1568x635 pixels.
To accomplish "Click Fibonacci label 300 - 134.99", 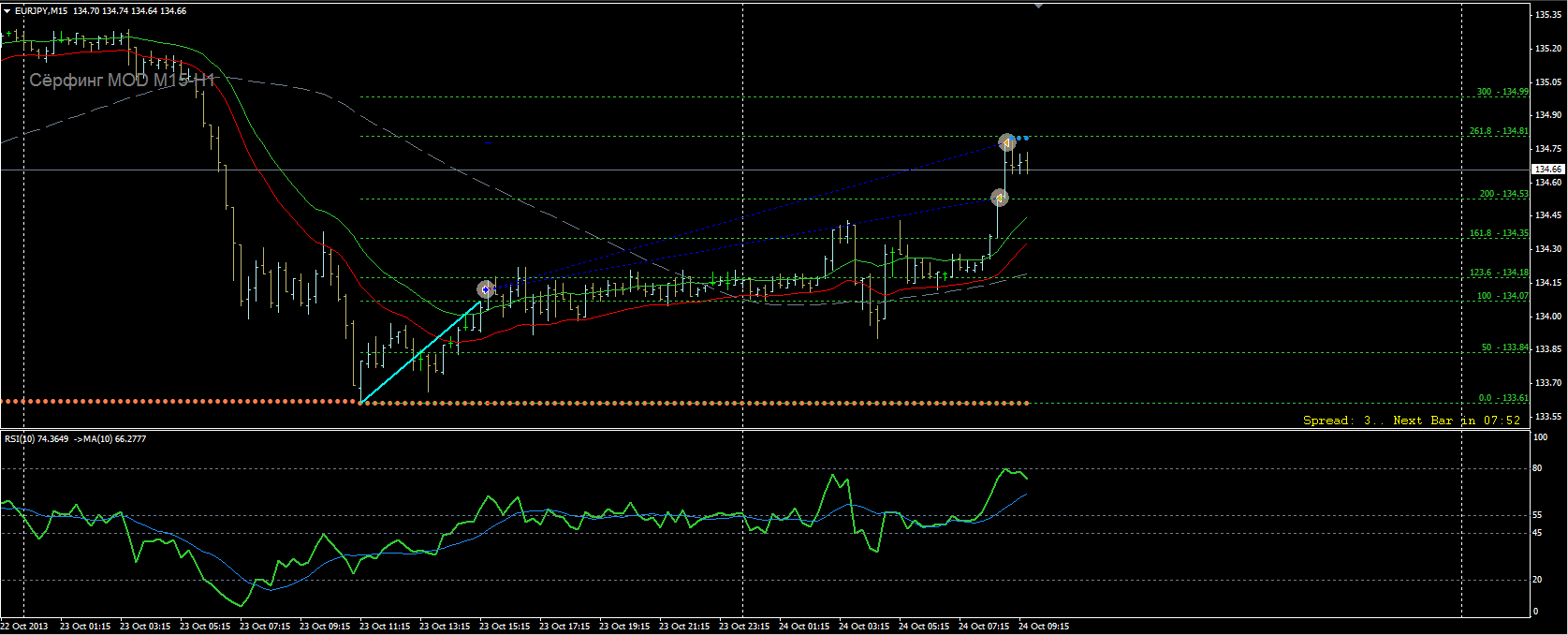I will pyautogui.click(x=1502, y=92).
